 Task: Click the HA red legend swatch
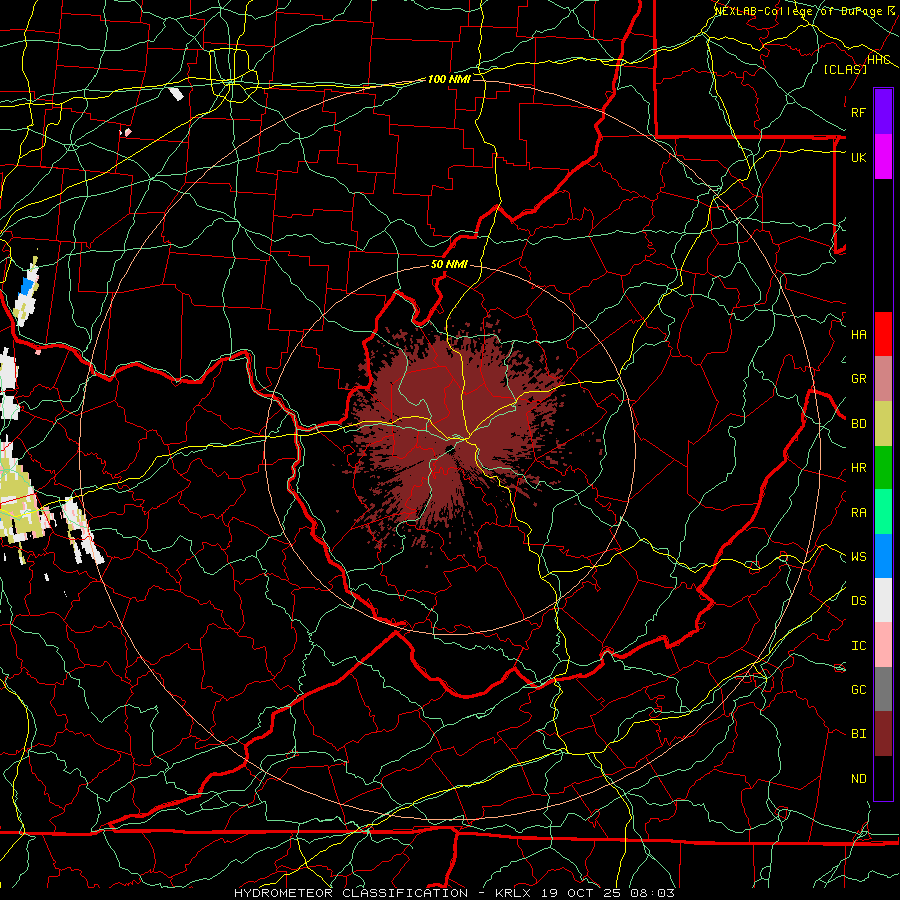883,334
